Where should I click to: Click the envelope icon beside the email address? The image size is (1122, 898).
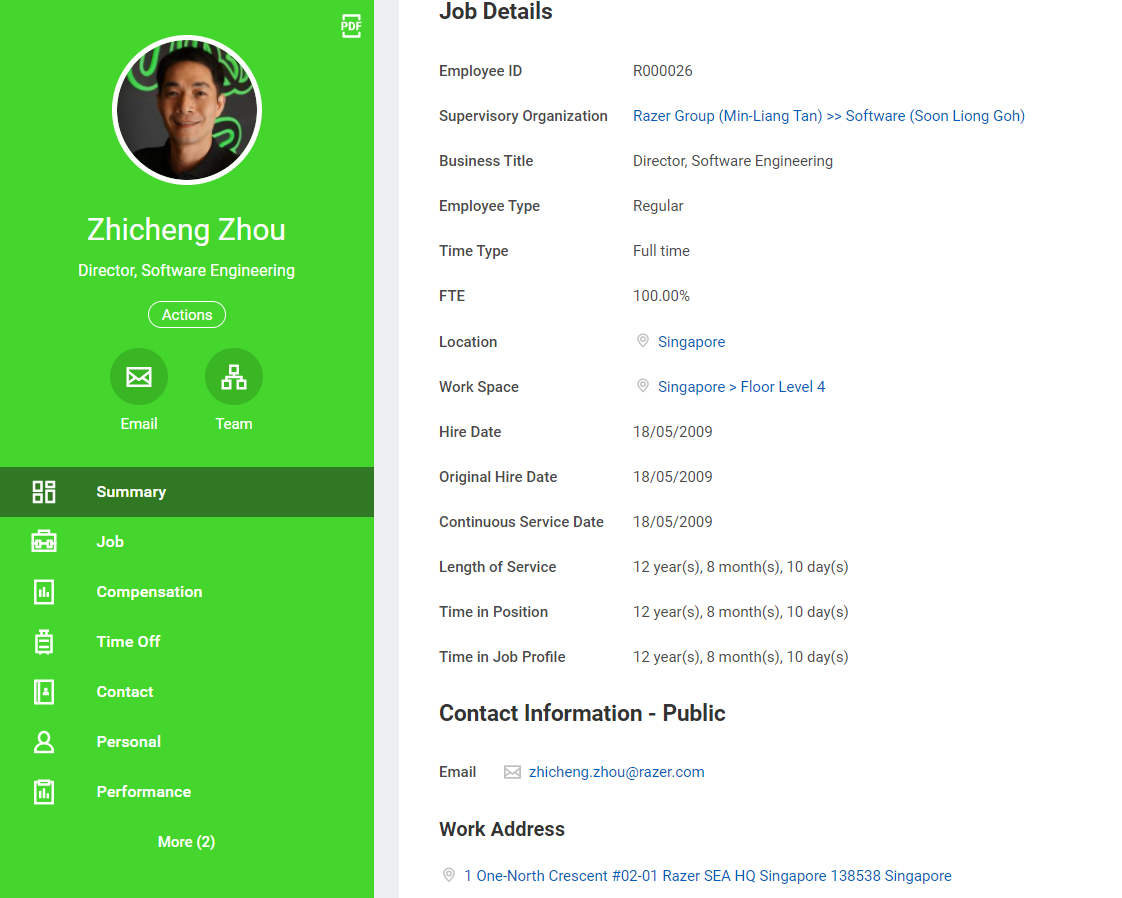coord(512,772)
